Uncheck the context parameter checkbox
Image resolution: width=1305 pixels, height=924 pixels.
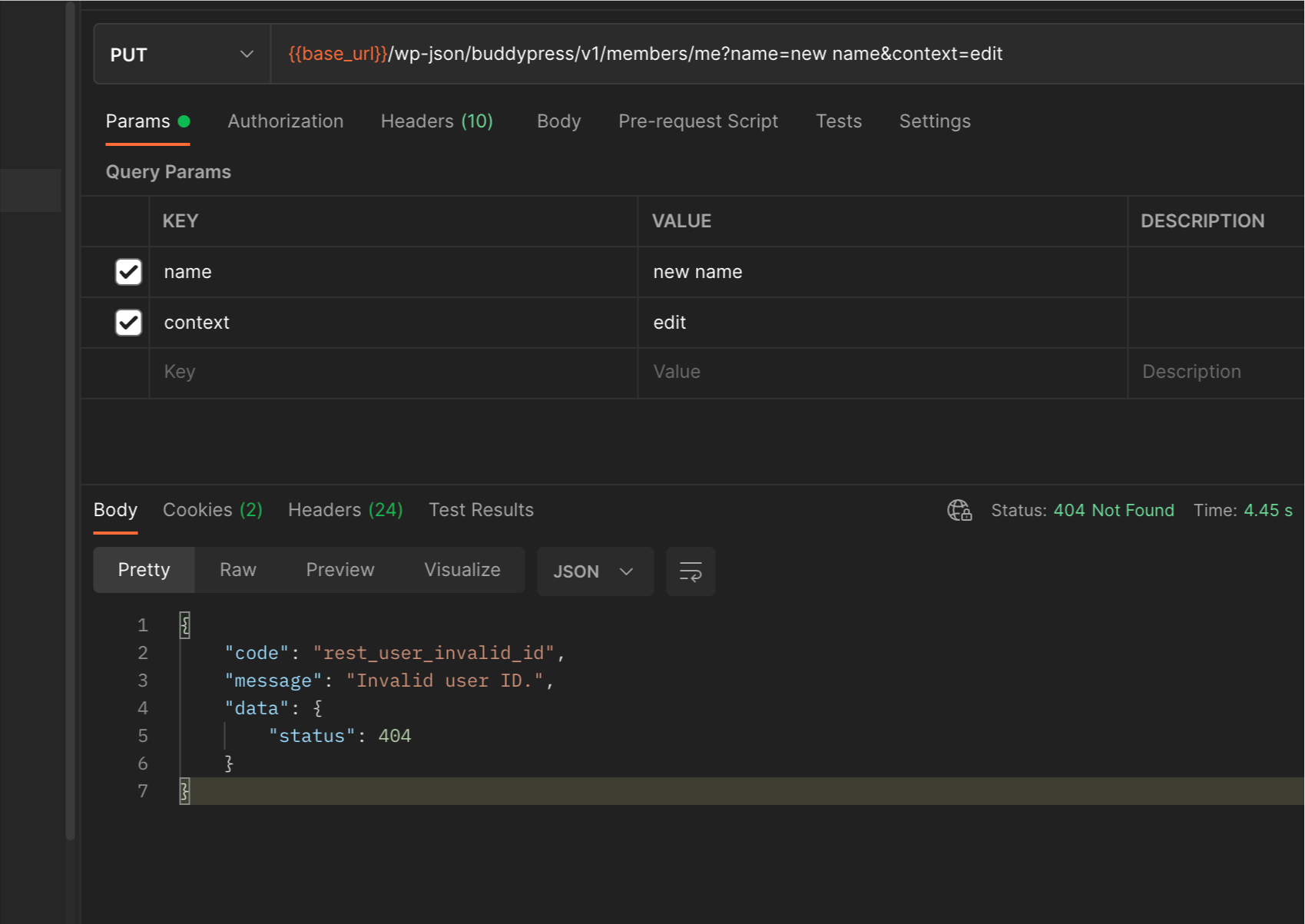pos(128,323)
